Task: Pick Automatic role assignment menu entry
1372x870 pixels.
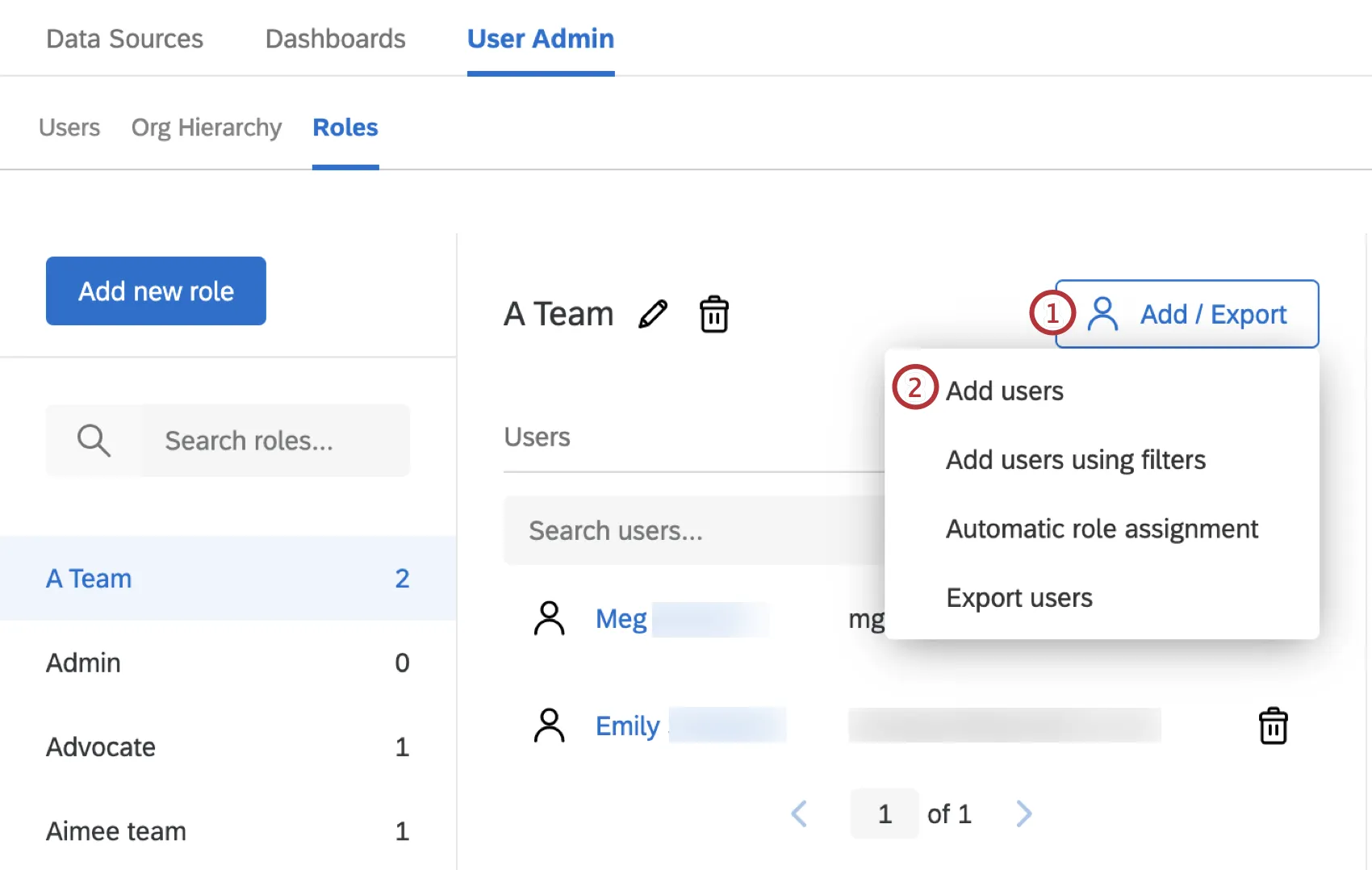Action: [x=1102, y=529]
